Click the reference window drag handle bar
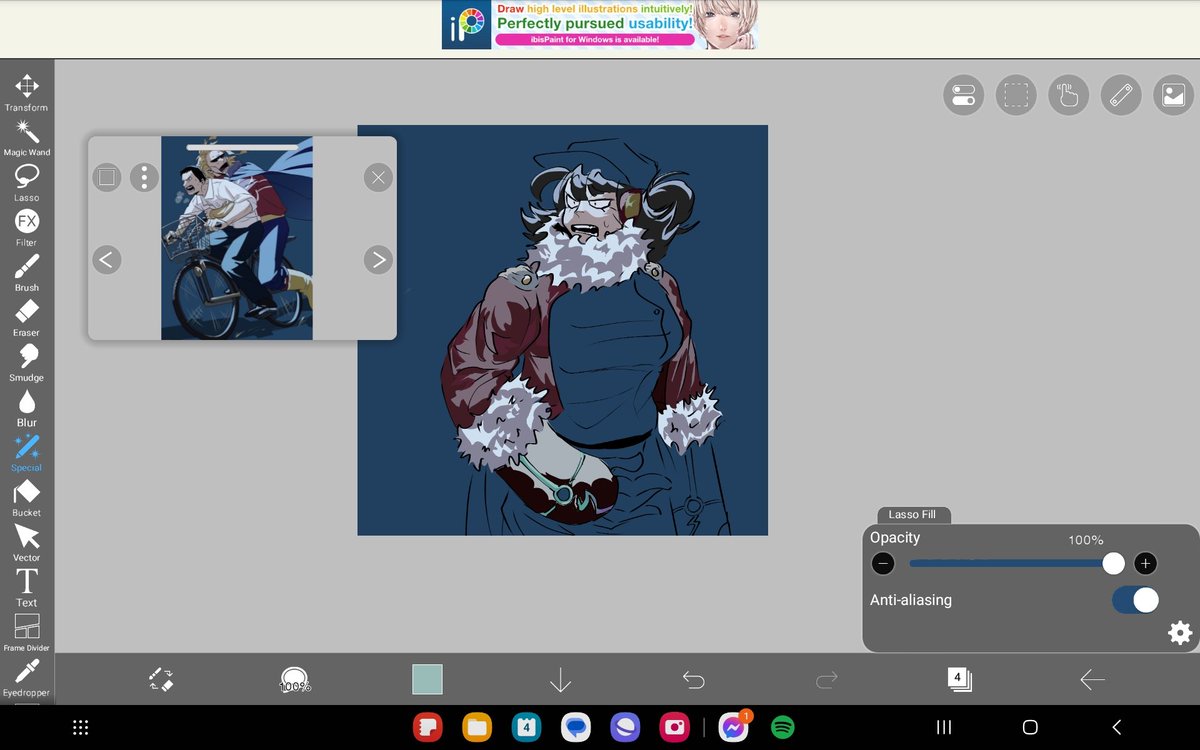 242,147
